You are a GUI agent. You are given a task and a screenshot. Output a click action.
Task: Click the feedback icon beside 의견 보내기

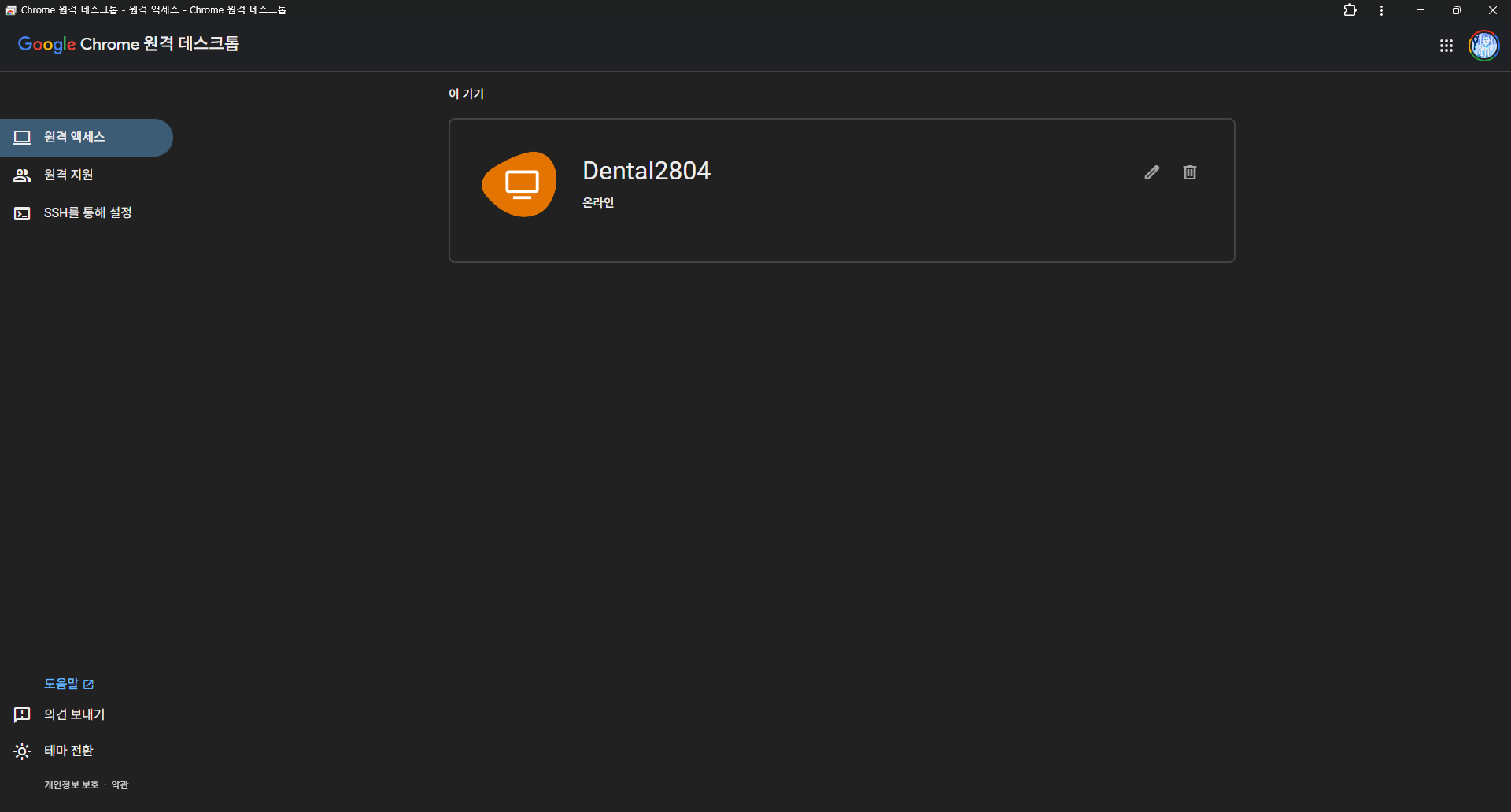point(22,714)
